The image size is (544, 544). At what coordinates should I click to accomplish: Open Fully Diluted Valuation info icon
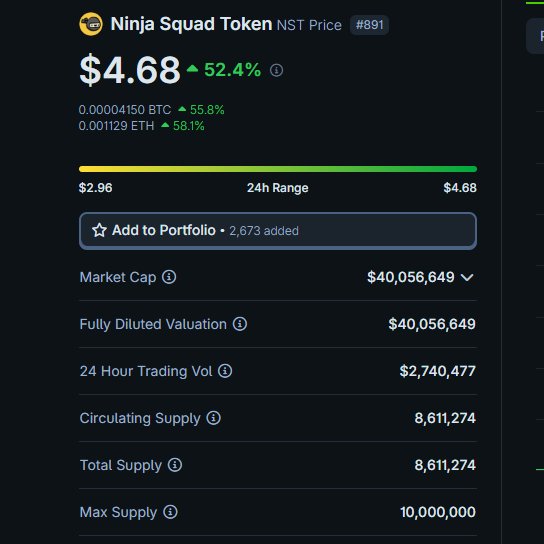240,324
